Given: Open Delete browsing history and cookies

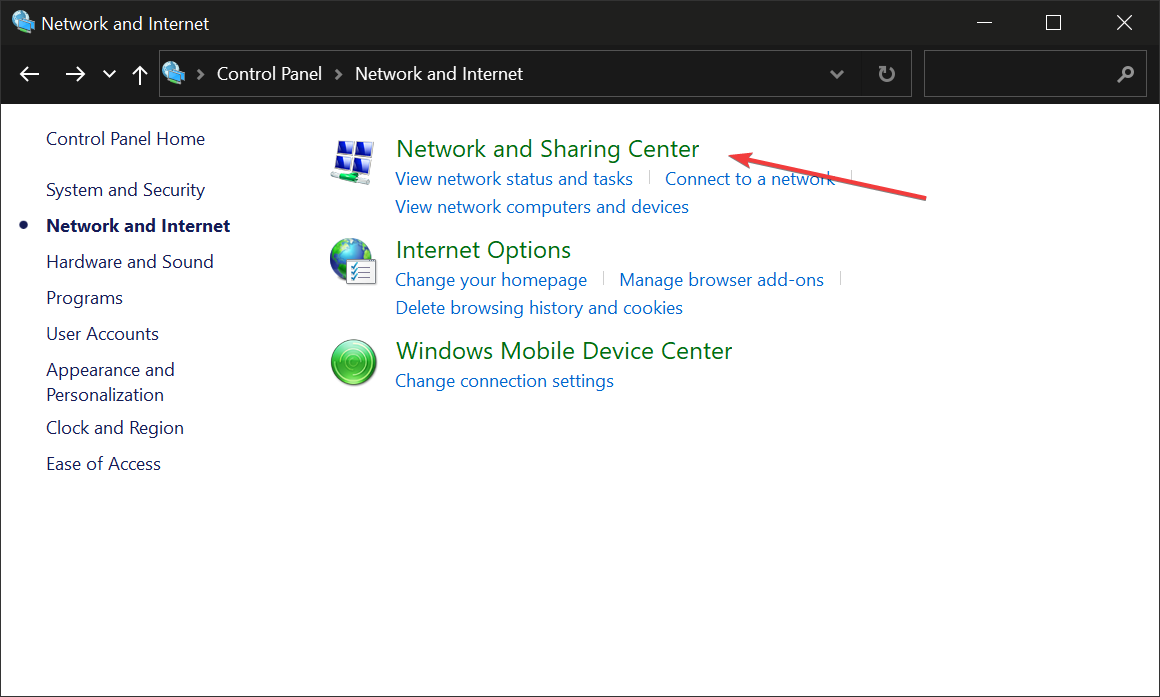Looking at the screenshot, I should tap(538, 307).
